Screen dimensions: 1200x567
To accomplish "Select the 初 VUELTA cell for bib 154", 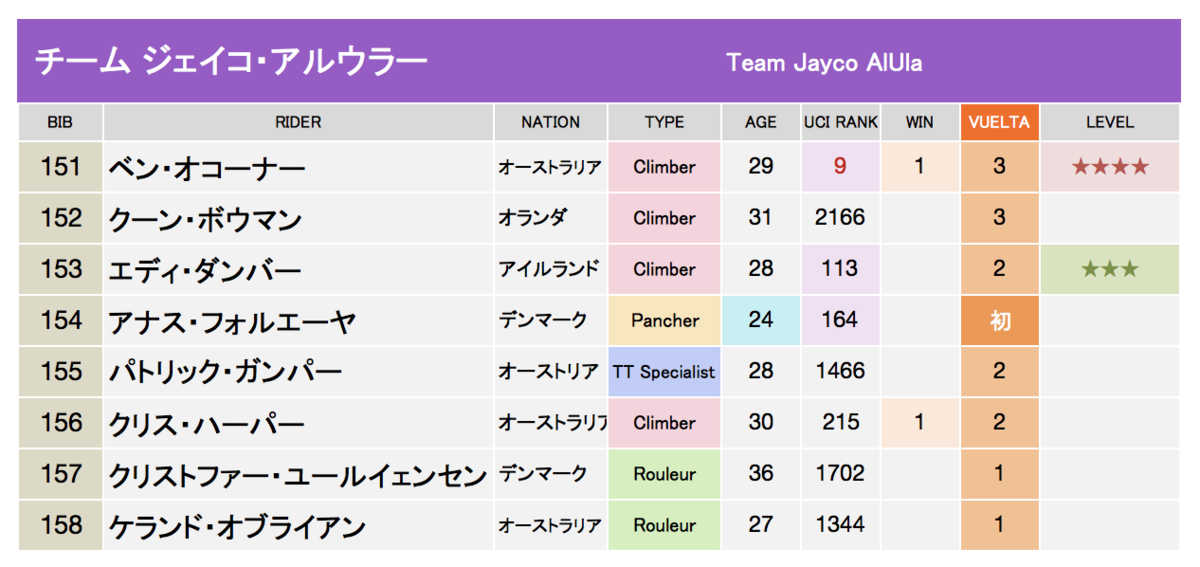I will tap(999, 321).
